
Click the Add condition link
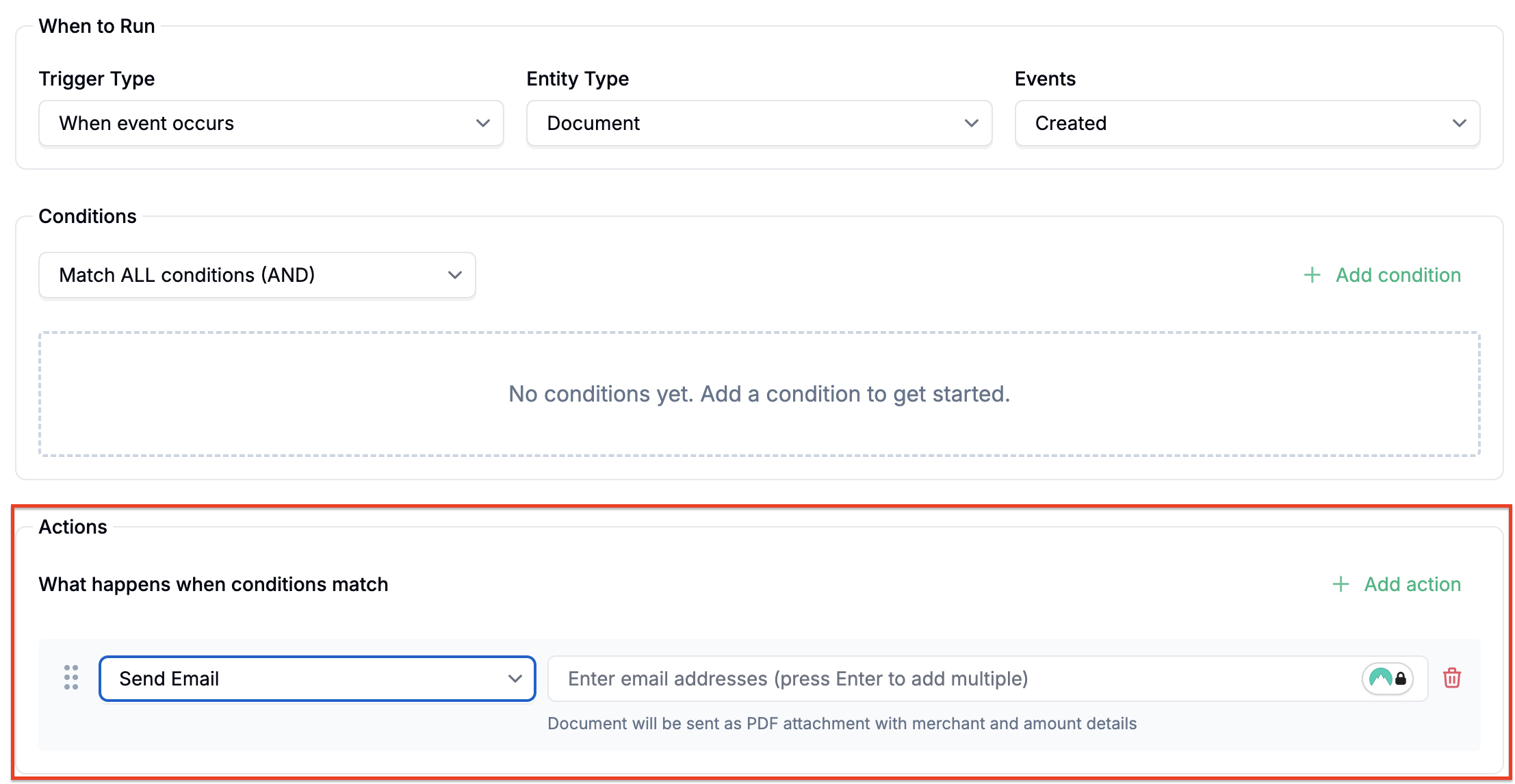point(1398,275)
